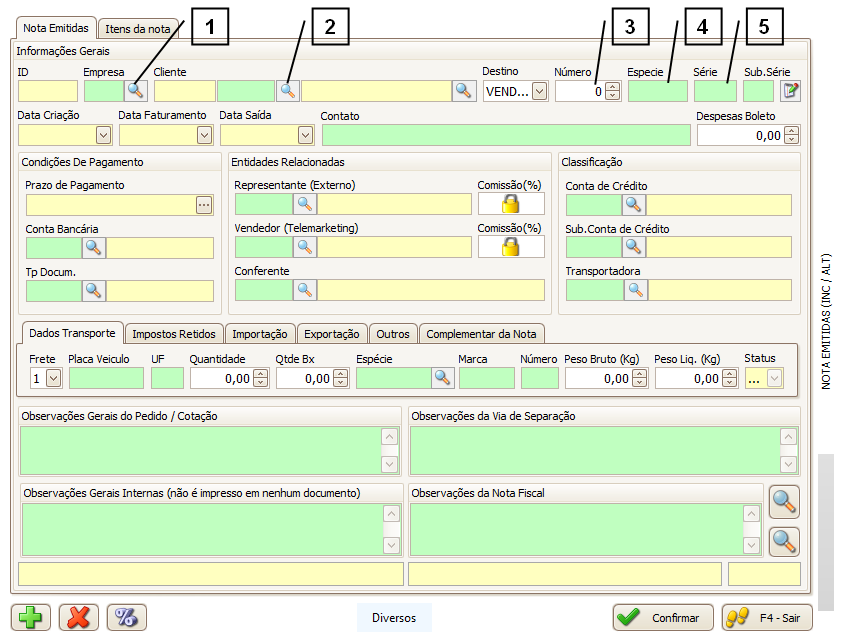Click the percent discount icon button
The image size is (841, 634).
coord(127,617)
